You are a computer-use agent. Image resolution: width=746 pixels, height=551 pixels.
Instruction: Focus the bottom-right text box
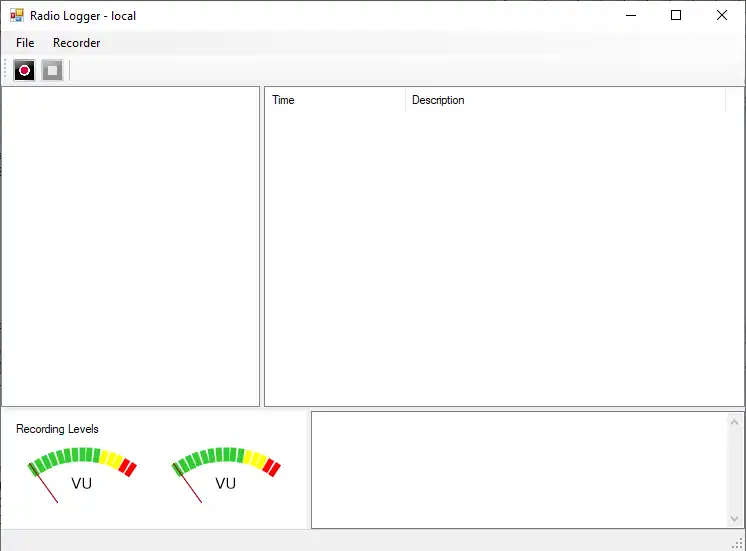click(x=520, y=470)
